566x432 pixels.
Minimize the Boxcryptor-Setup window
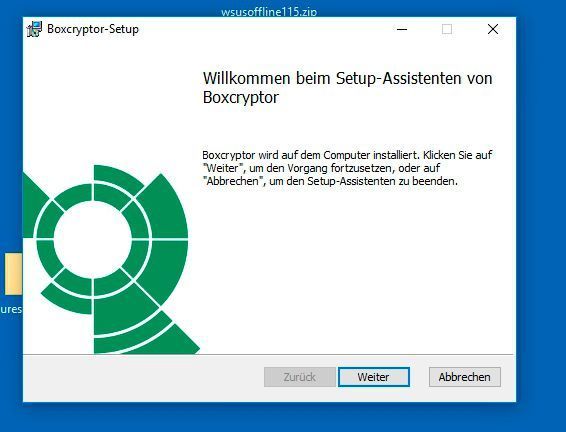[x=402, y=29]
